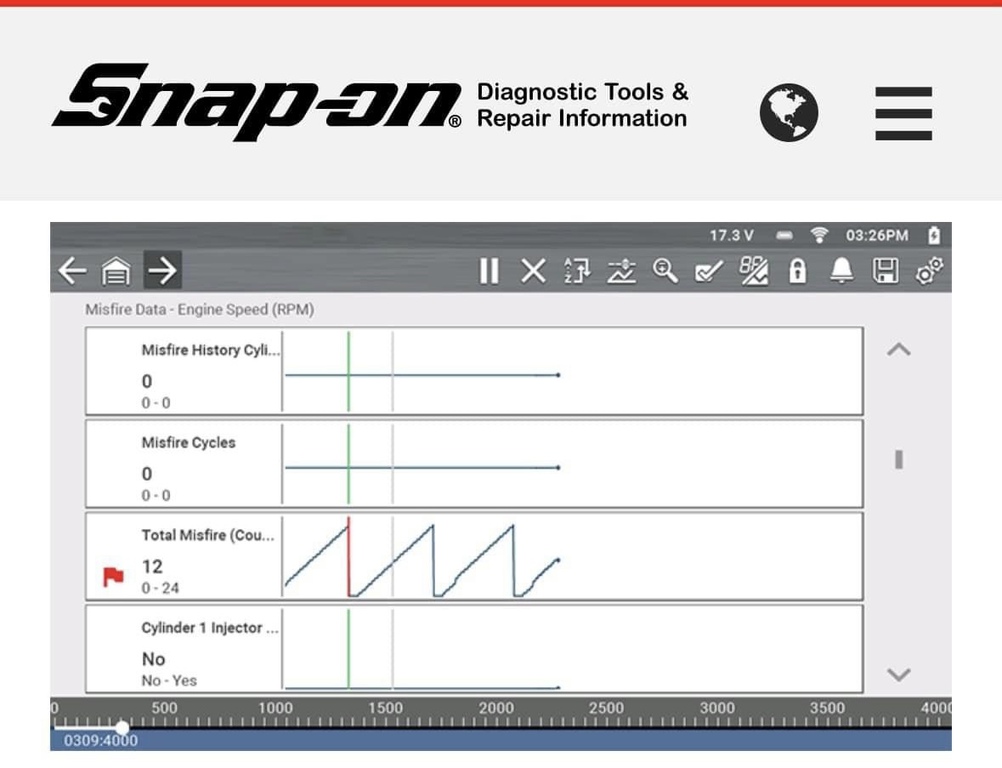
Task: Click the timeline position slider handle
Action: tap(121, 727)
